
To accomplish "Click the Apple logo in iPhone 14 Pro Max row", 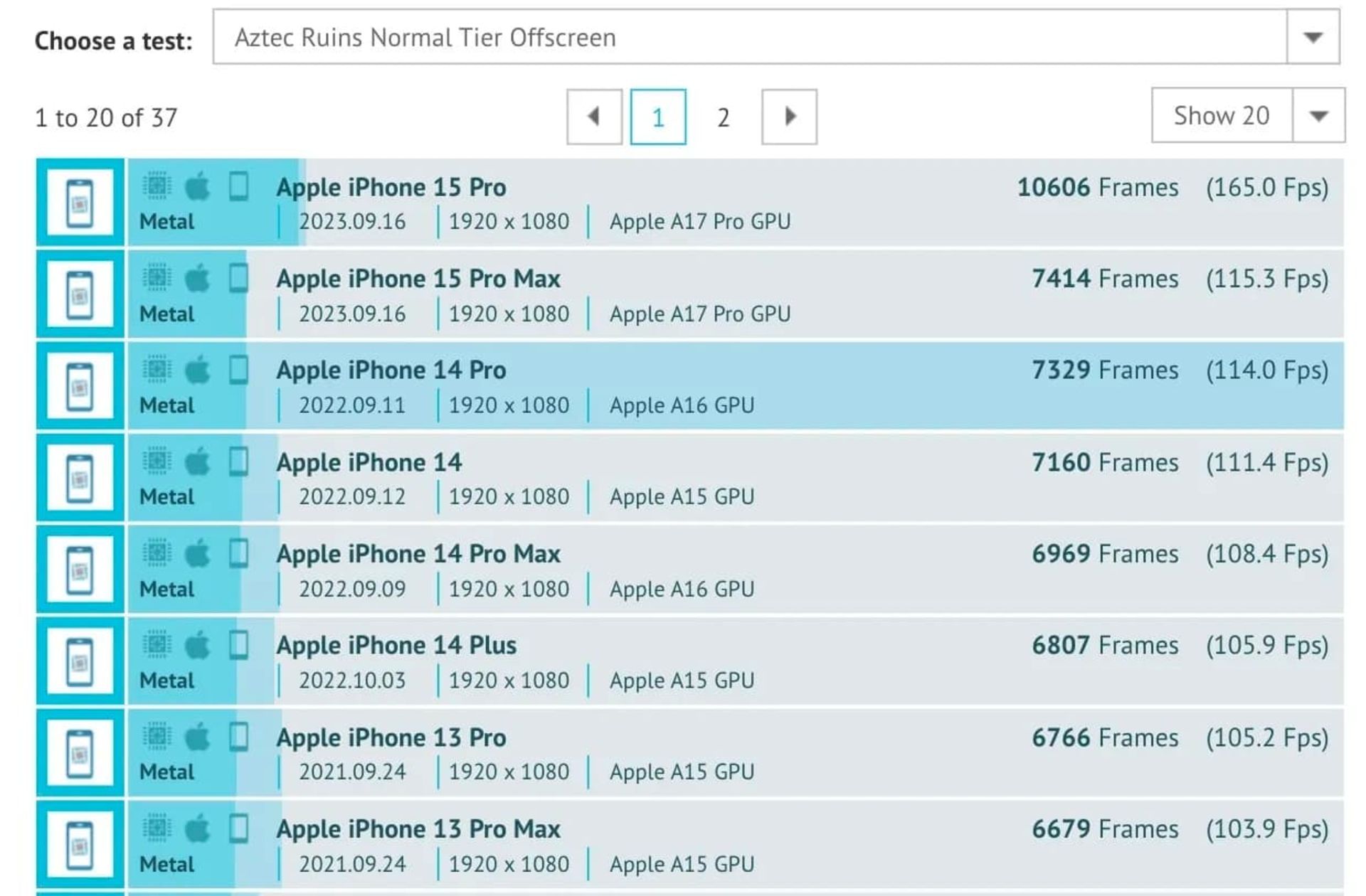I will click(198, 553).
